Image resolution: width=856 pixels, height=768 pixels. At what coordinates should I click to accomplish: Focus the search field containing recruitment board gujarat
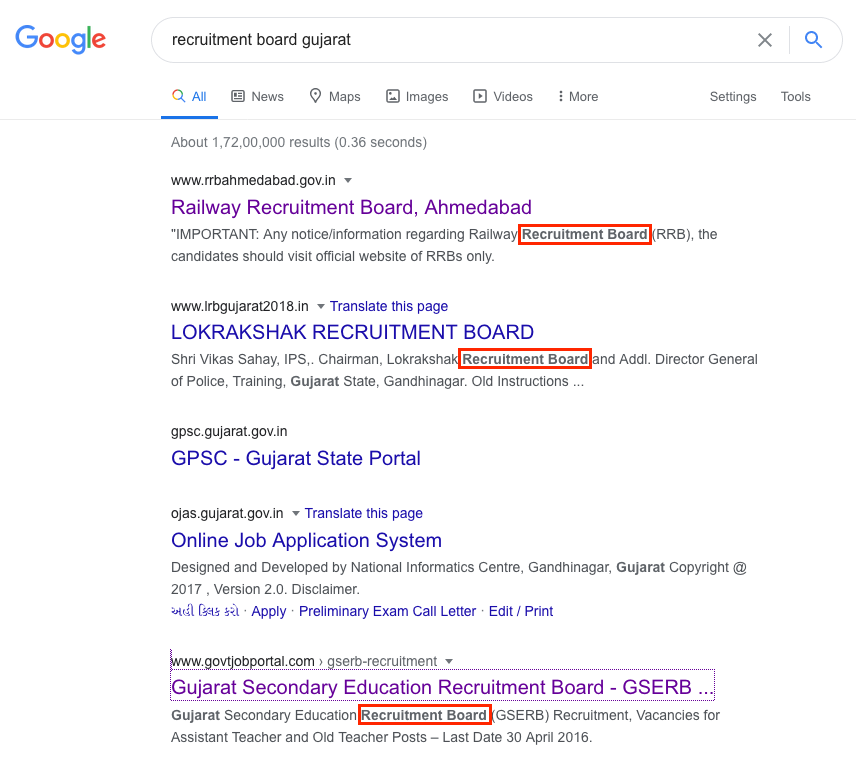tap(450, 40)
